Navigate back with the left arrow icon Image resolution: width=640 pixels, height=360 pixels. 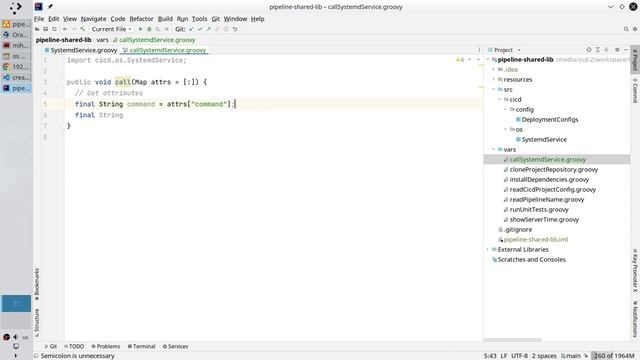click(x=65, y=29)
